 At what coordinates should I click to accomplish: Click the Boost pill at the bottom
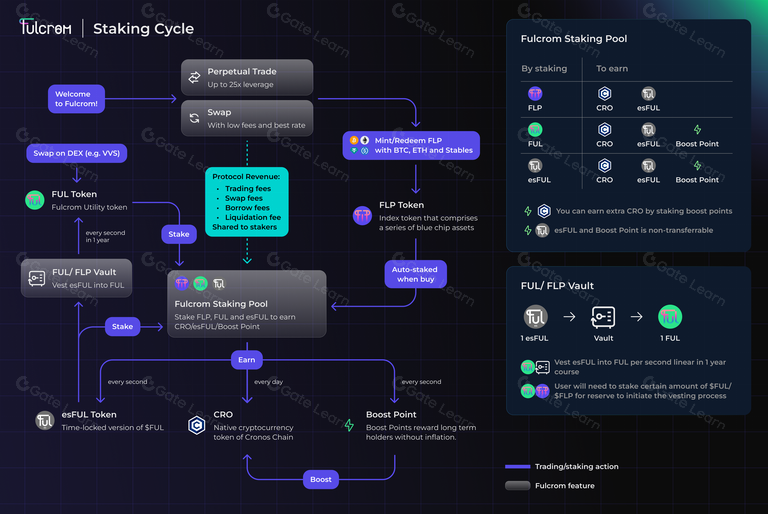(x=321, y=479)
